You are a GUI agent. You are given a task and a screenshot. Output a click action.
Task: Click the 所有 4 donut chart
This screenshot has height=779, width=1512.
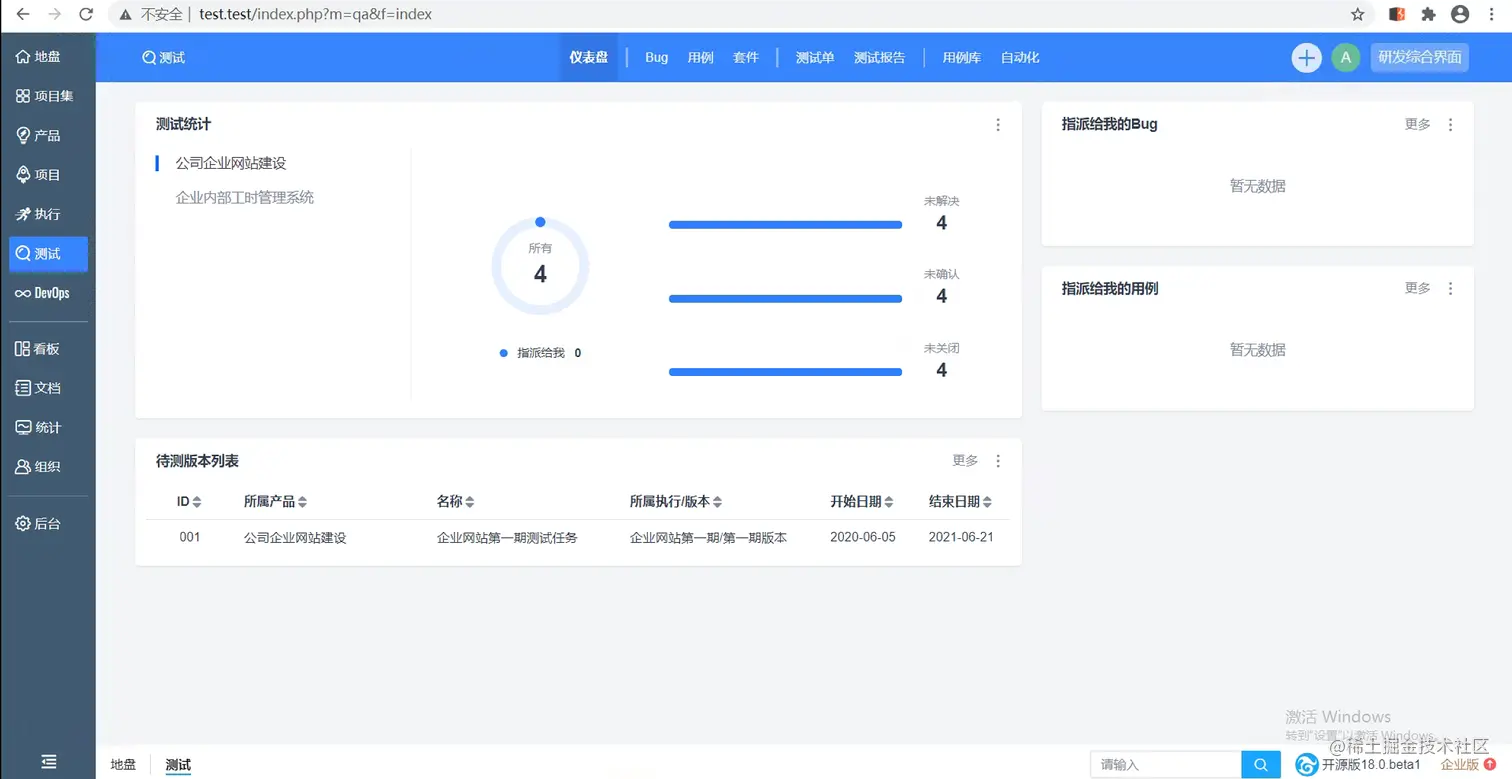pyautogui.click(x=540, y=267)
